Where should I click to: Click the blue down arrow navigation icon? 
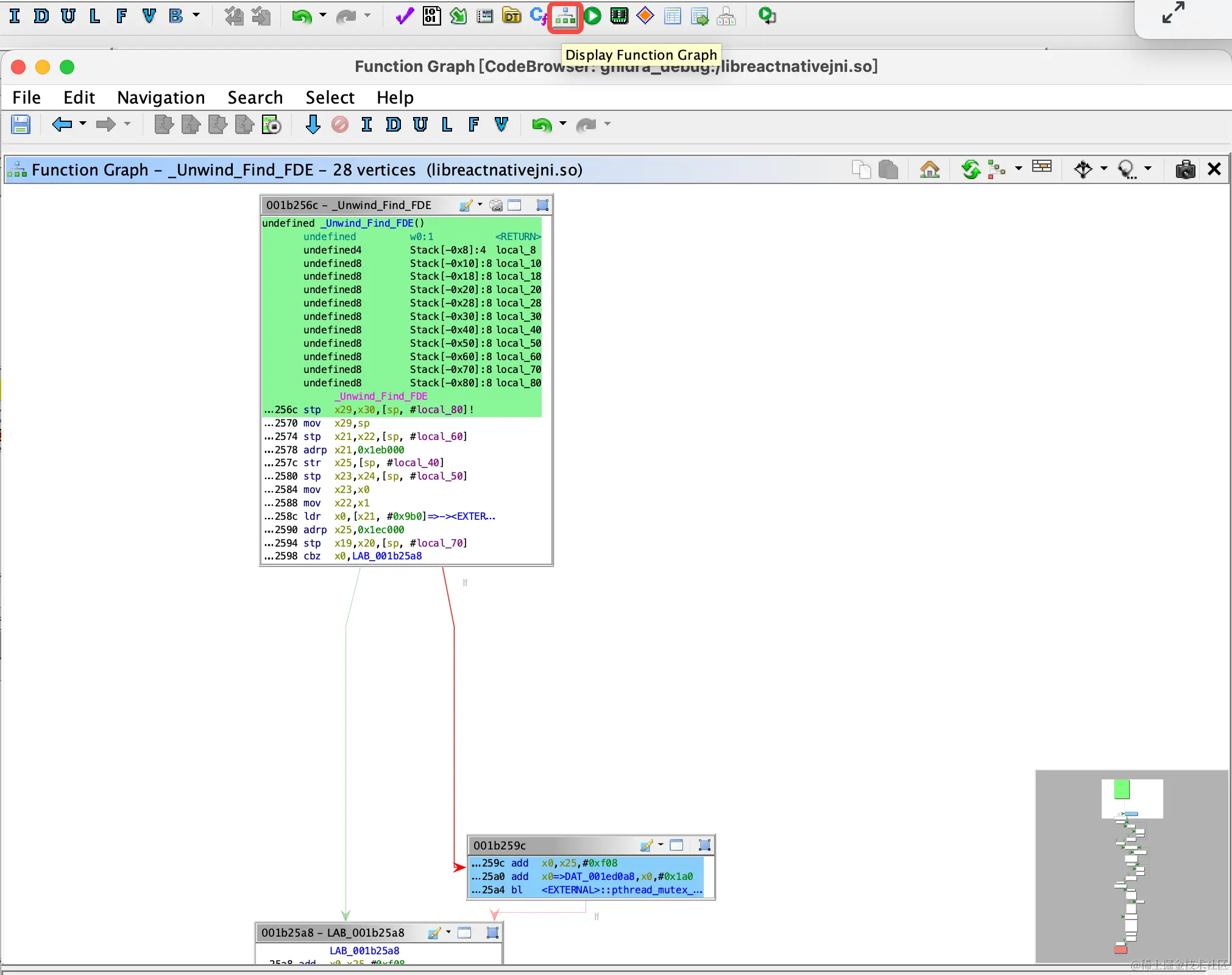(313, 125)
